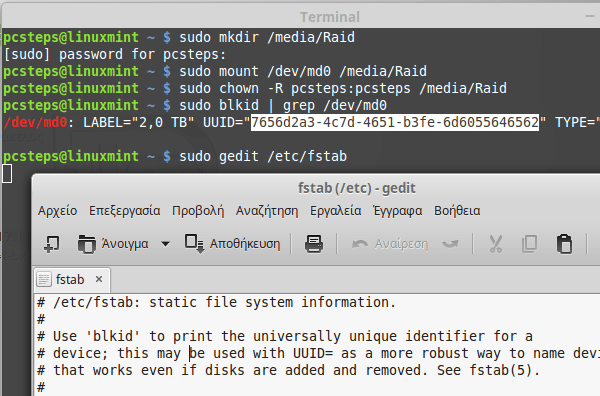Paste with the clipboard icon
This screenshot has width=600, height=396.
[564, 244]
